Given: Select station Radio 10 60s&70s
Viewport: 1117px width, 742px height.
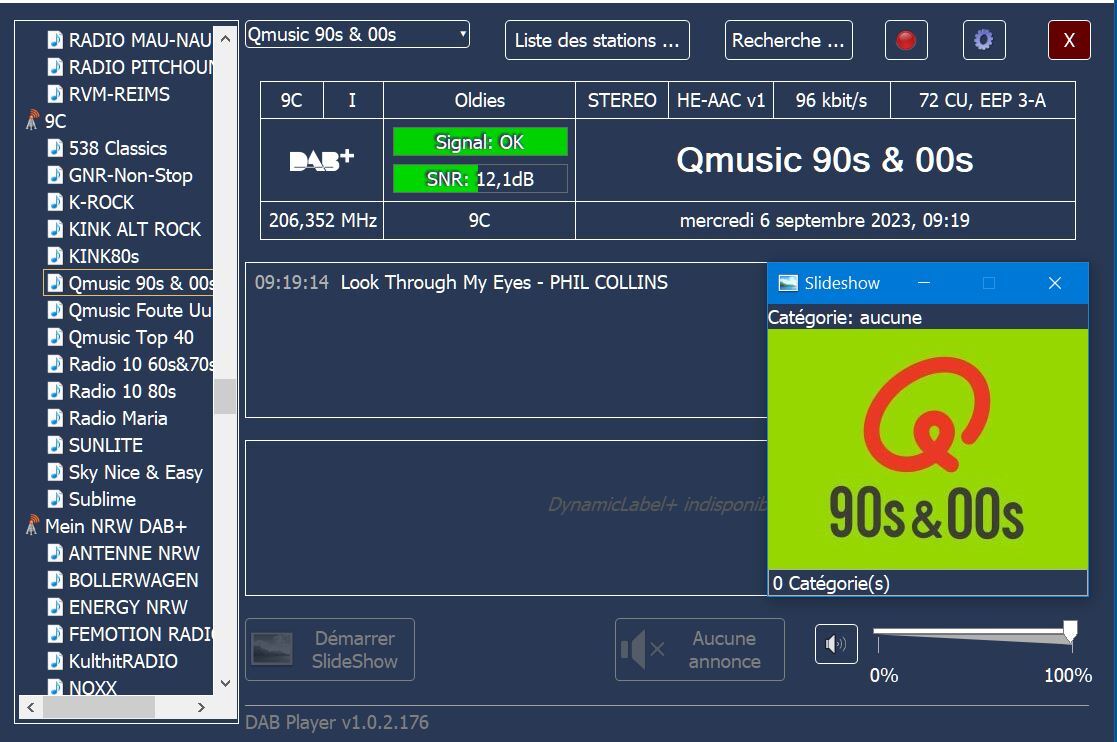Looking at the screenshot, I should click(140, 365).
